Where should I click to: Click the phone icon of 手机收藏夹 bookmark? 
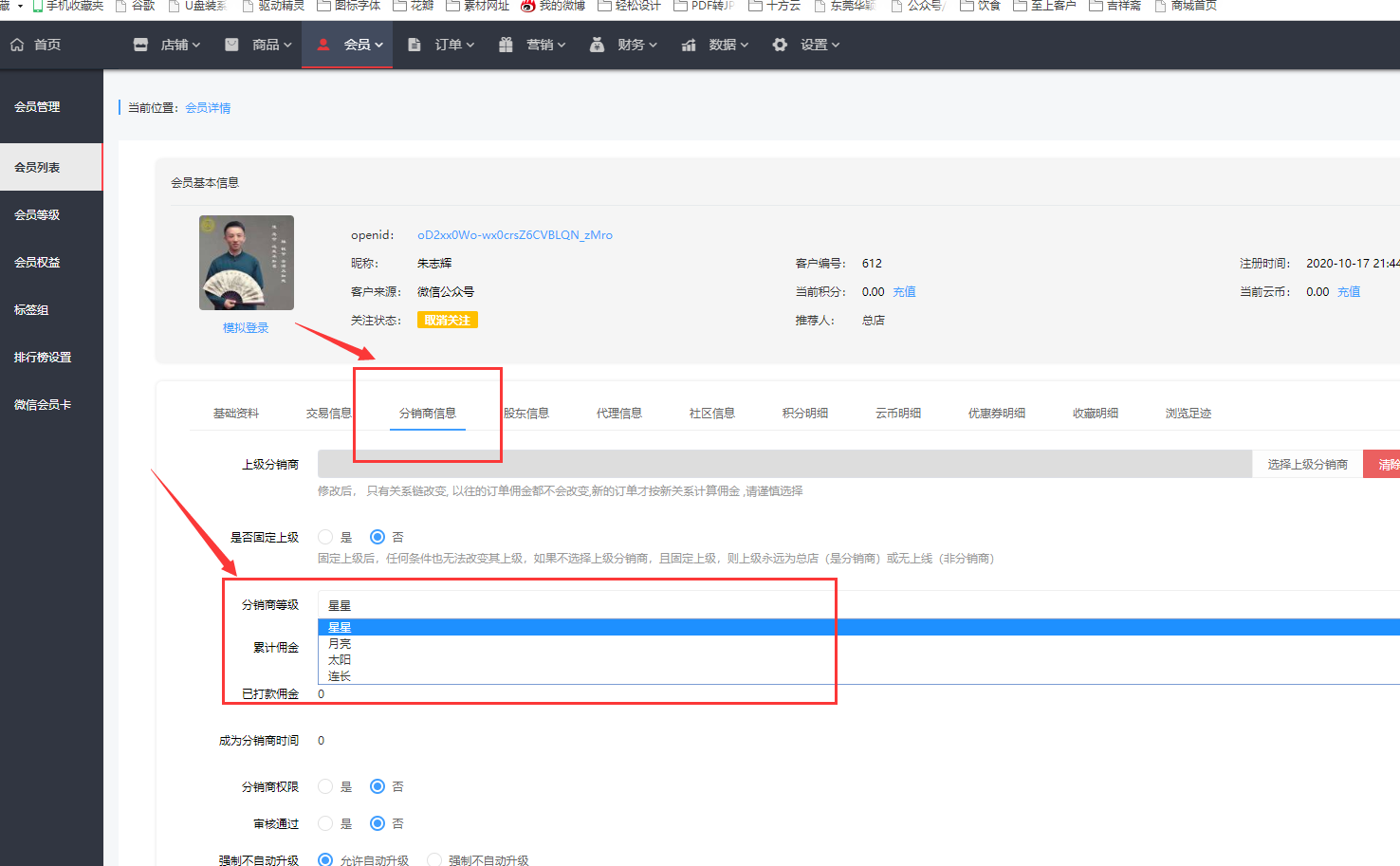38,6
